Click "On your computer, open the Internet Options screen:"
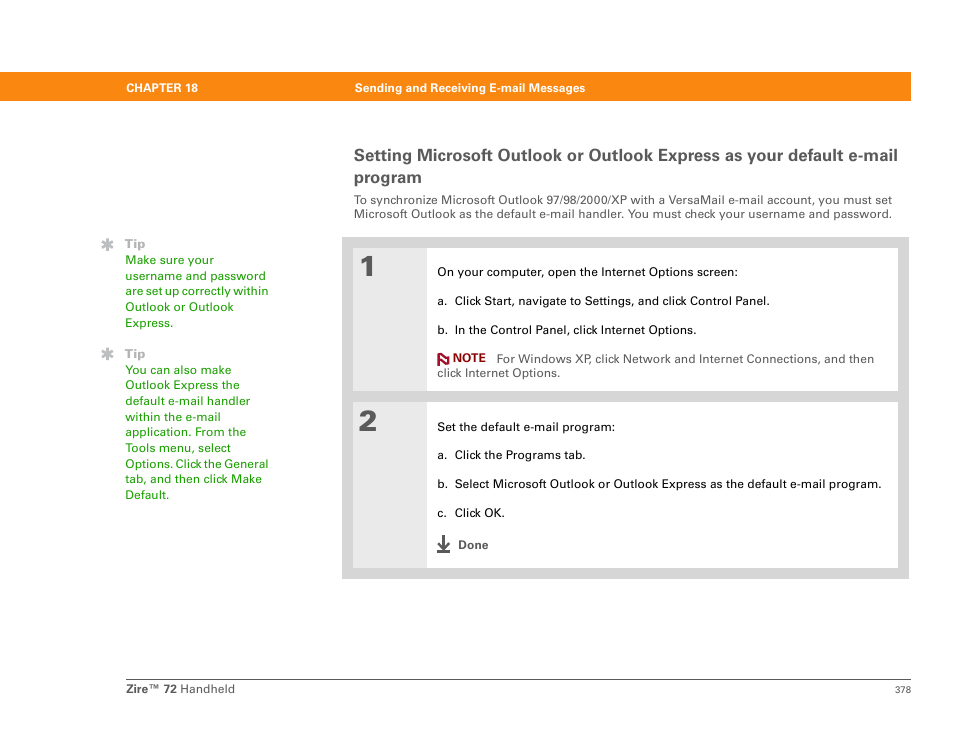954x738 pixels. tap(587, 272)
